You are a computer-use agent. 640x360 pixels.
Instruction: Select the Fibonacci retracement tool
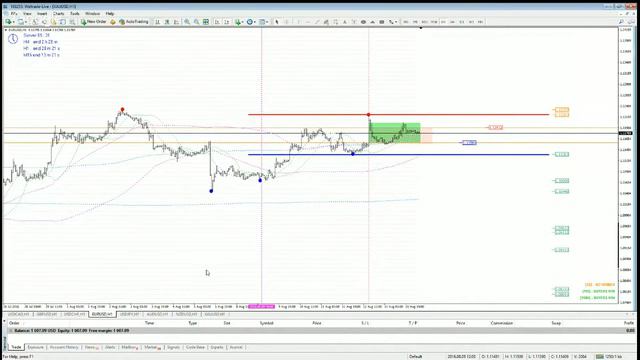(x=336, y=22)
